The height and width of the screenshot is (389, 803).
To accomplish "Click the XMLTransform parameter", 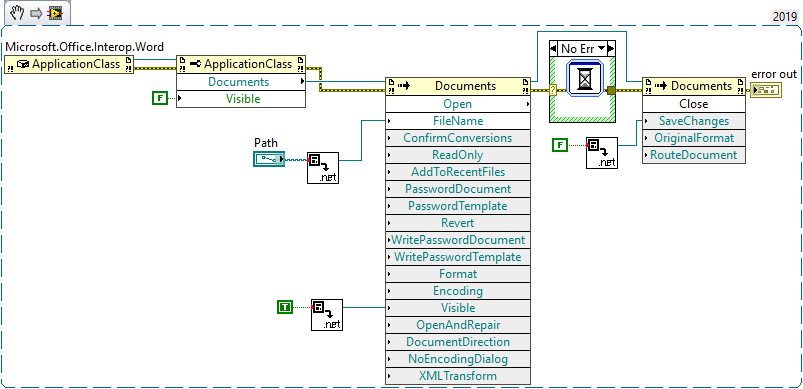I will point(458,376).
